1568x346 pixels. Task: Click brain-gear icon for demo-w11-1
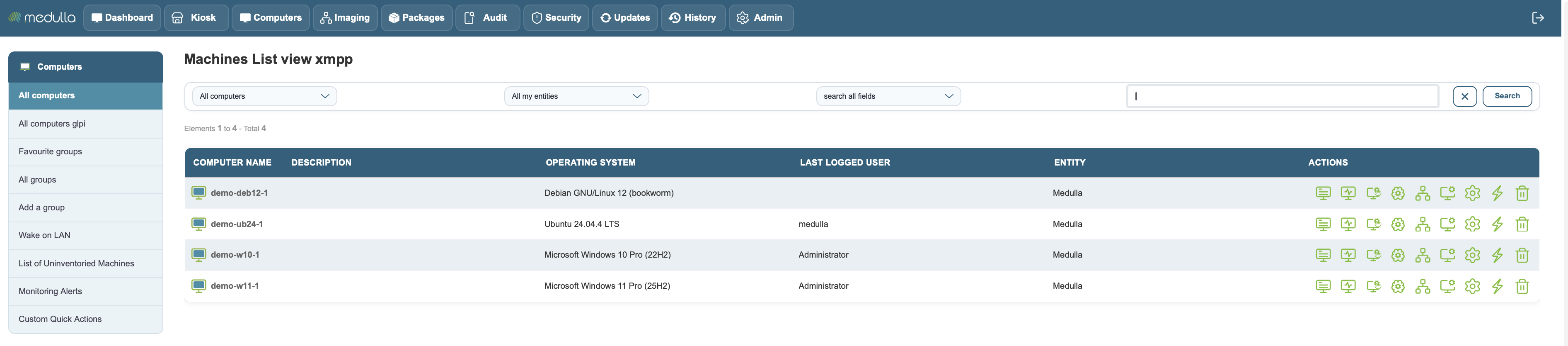tap(1398, 286)
